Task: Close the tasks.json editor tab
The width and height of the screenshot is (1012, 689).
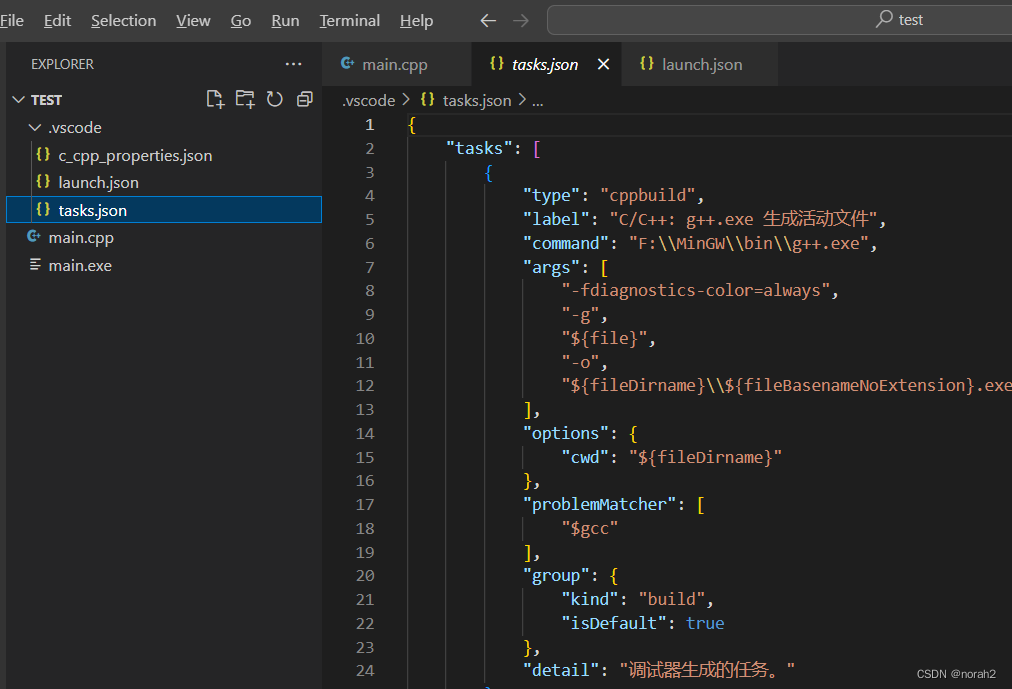Action: pyautogui.click(x=603, y=64)
